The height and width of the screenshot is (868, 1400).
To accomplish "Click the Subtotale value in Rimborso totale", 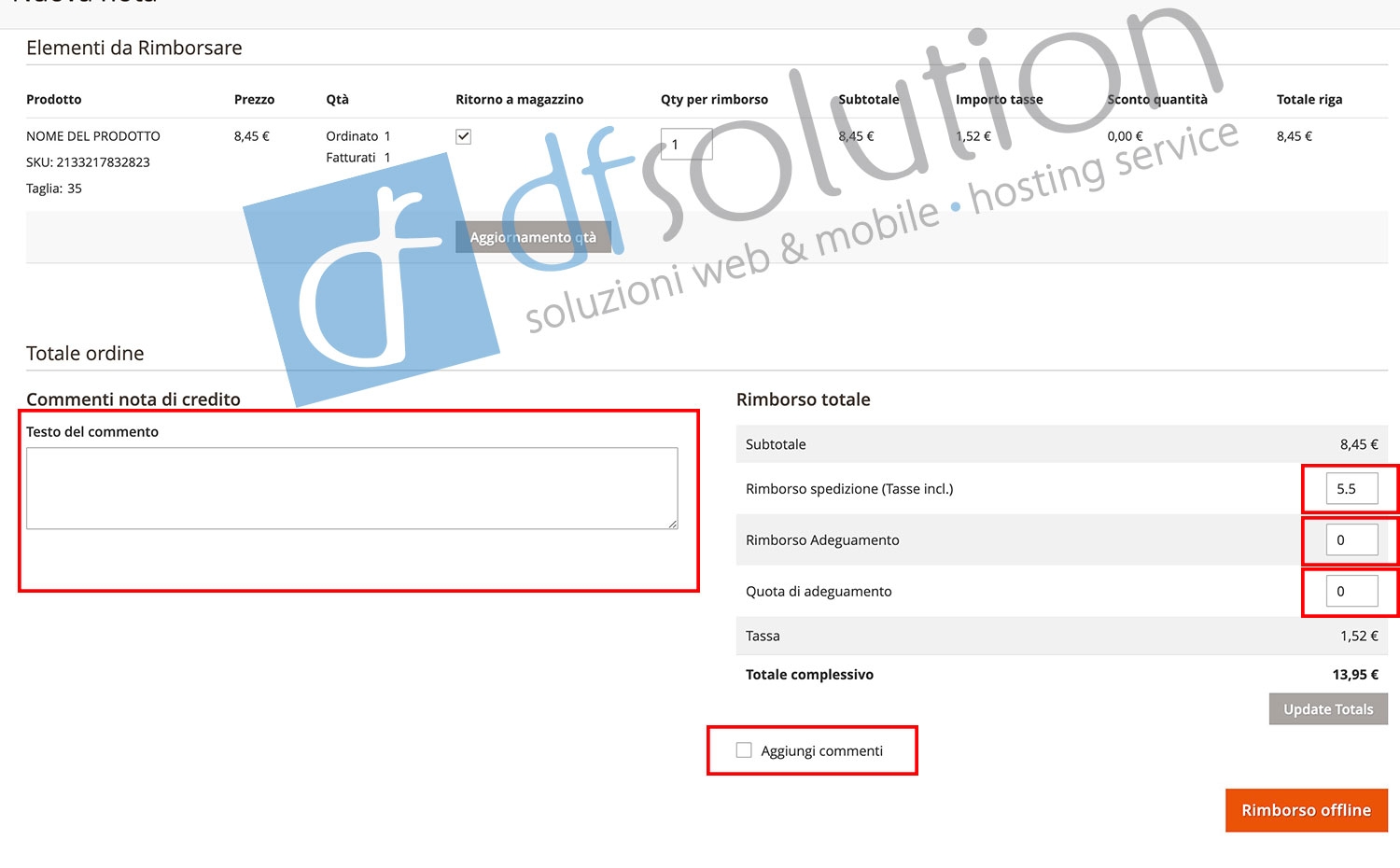I will 1359,444.
